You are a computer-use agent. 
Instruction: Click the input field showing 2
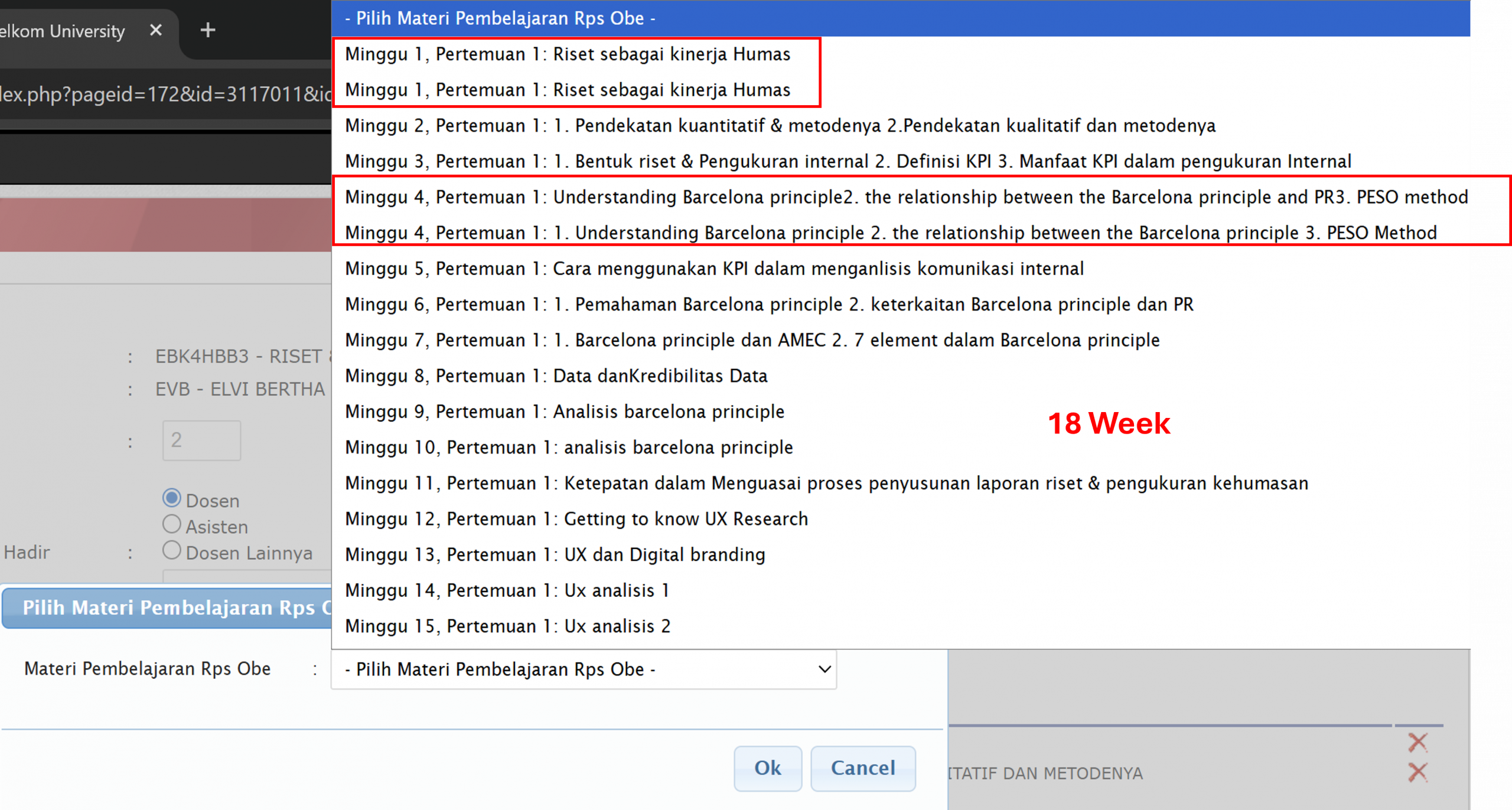click(201, 440)
